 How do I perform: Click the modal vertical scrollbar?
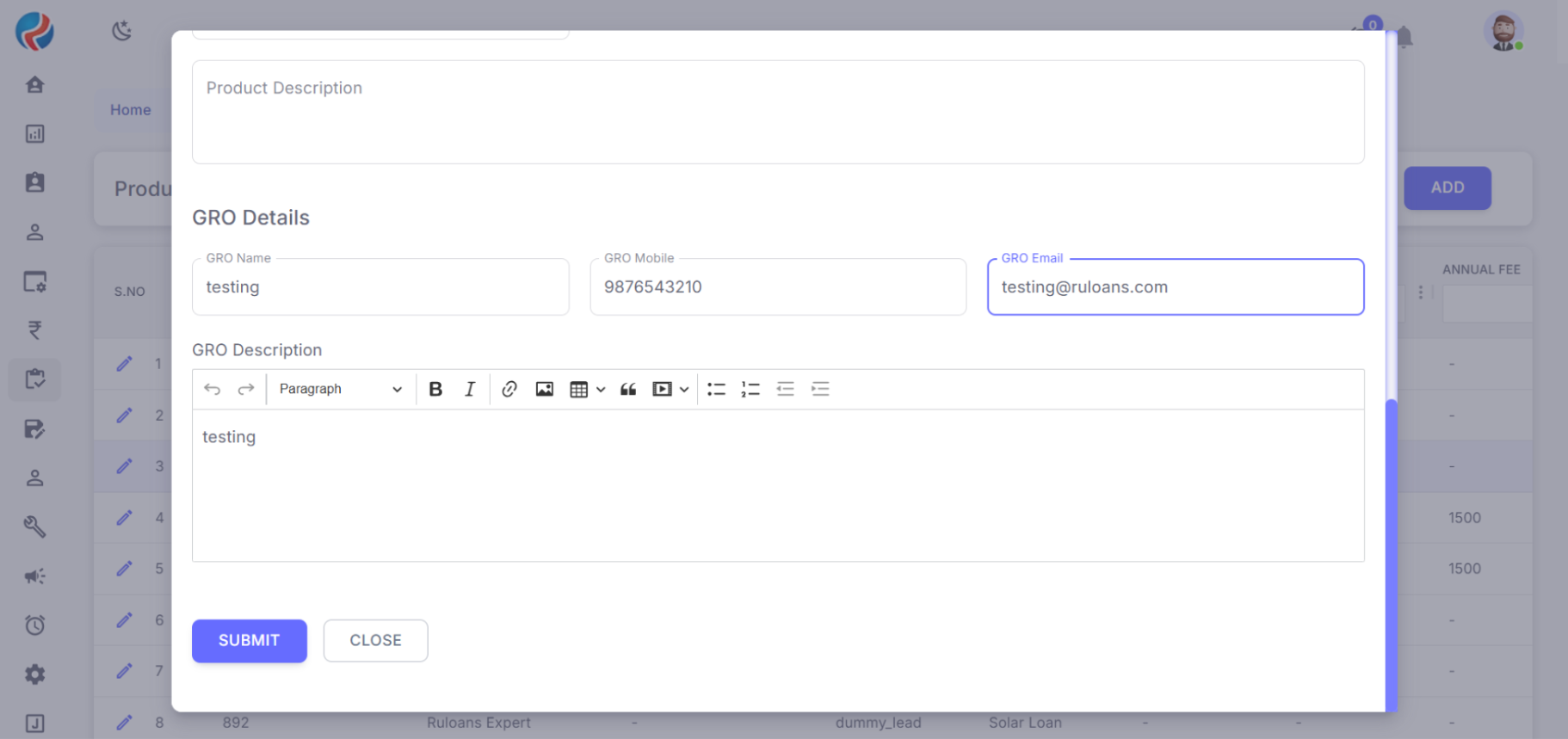click(1391, 551)
